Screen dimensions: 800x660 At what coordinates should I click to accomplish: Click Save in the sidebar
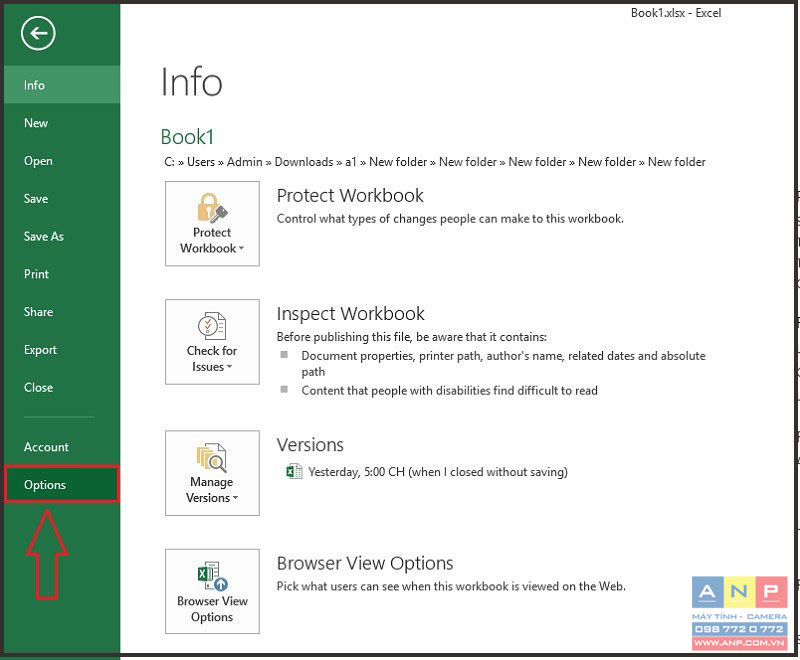[62, 198]
